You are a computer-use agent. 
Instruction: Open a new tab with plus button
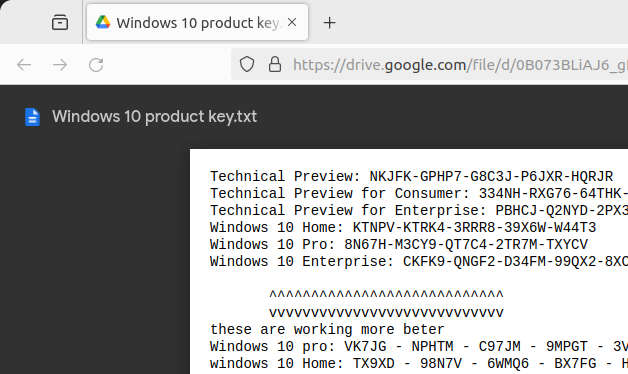tap(329, 23)
